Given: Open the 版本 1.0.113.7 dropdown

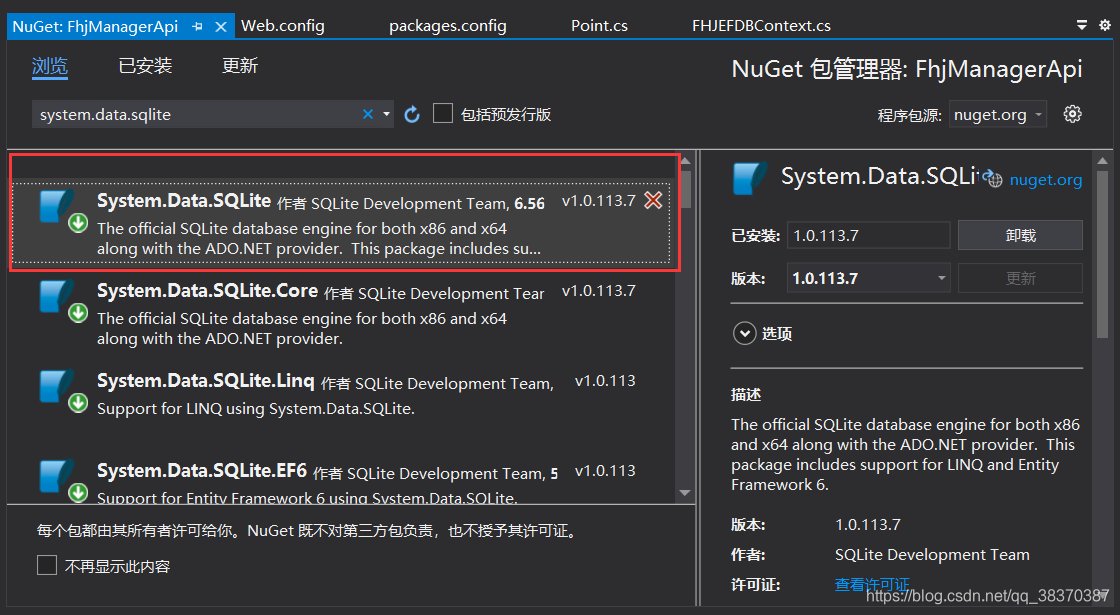Looking at the screenshot, I should pyautogui.click(x=938, y=277).
